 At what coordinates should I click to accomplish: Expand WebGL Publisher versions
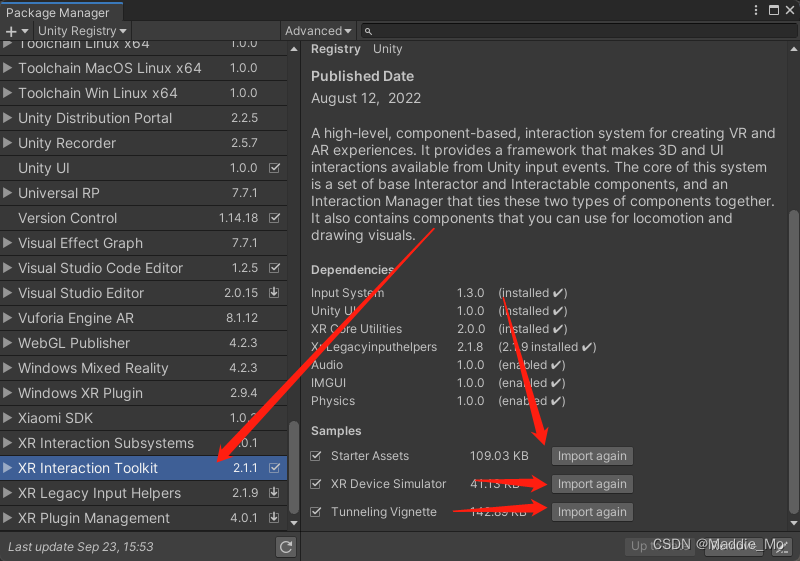pos(7,342)
